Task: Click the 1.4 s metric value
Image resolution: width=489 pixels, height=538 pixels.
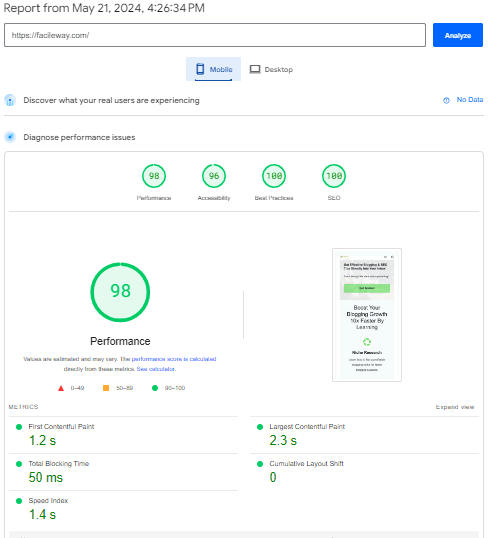Action: click(42, 515)
